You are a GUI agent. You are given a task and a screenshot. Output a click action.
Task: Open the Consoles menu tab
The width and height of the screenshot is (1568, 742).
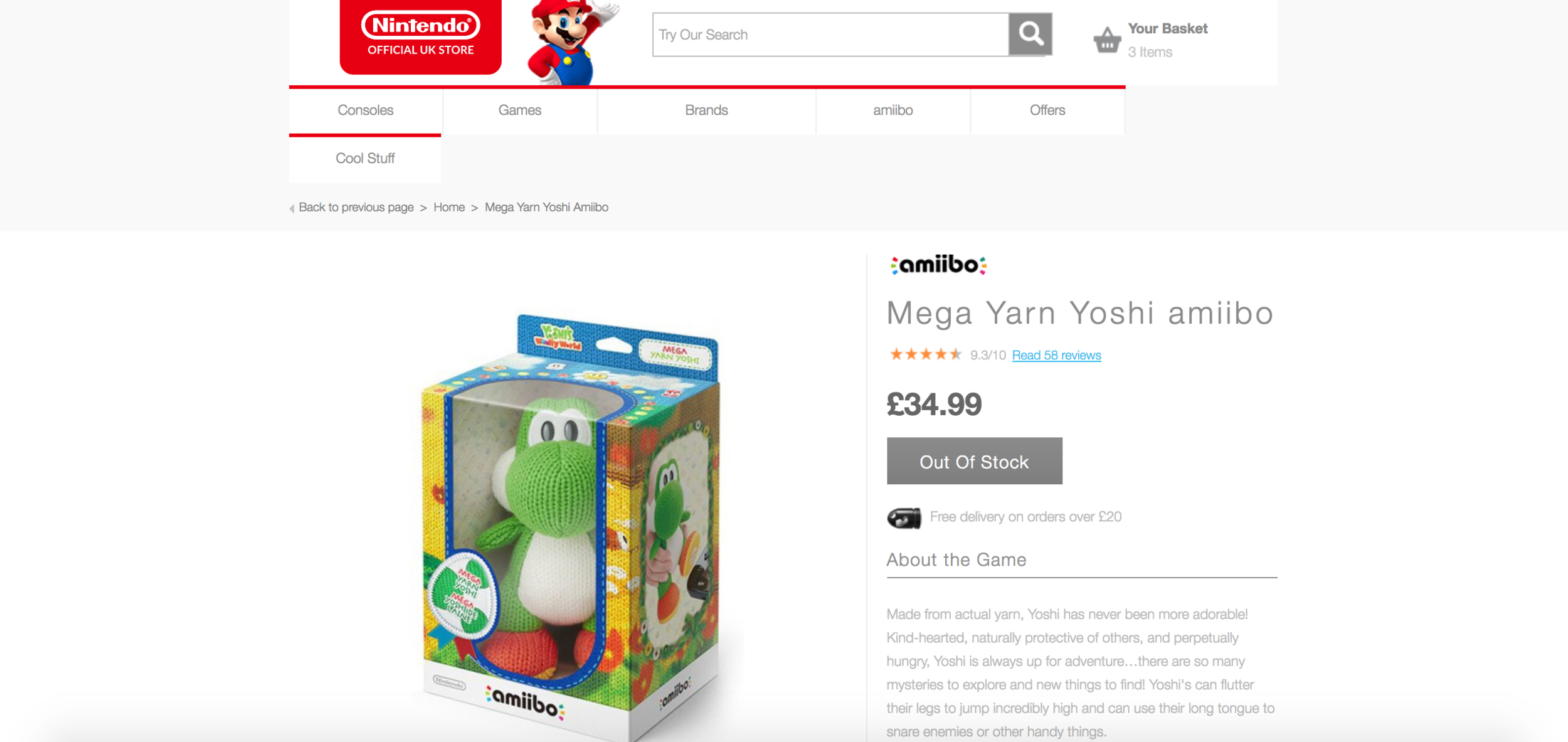click(366, 110)
